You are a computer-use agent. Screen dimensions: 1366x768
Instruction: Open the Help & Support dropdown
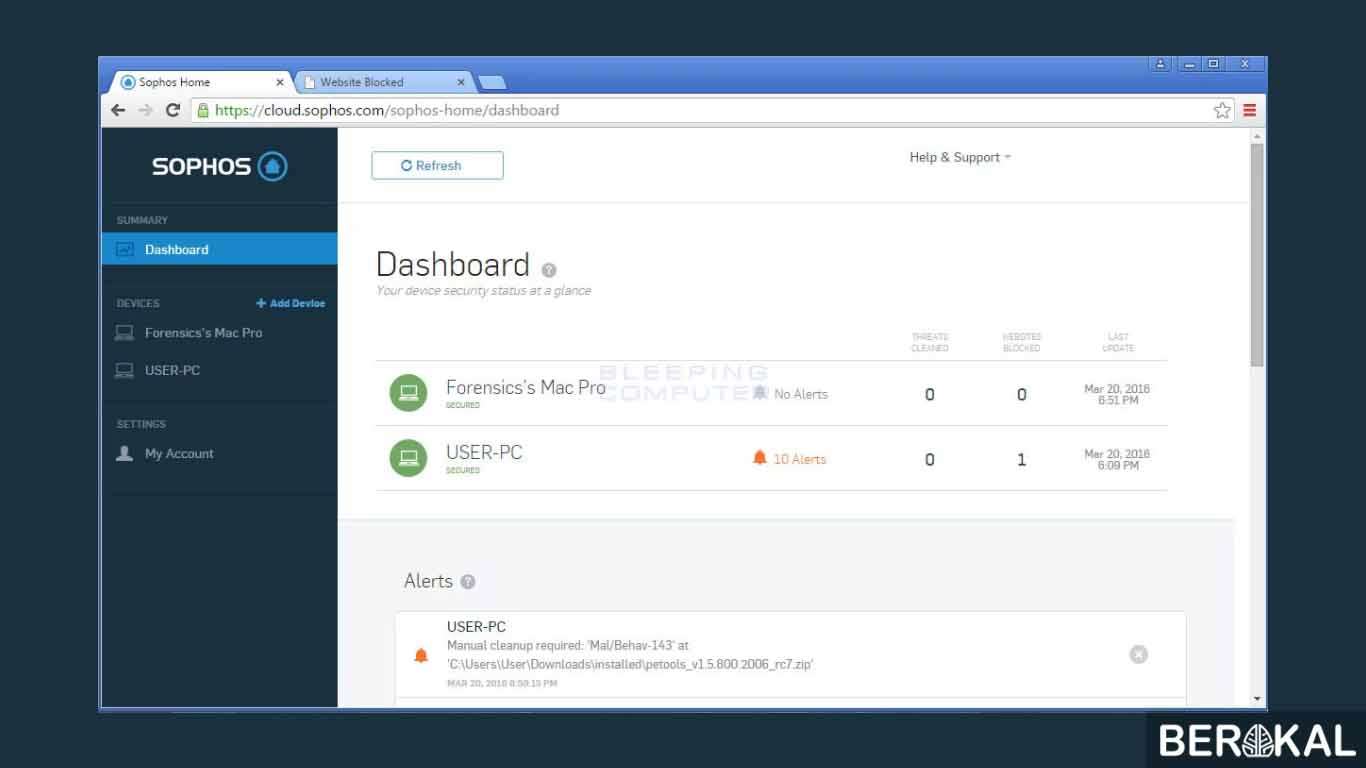click(x=960, y=158)
